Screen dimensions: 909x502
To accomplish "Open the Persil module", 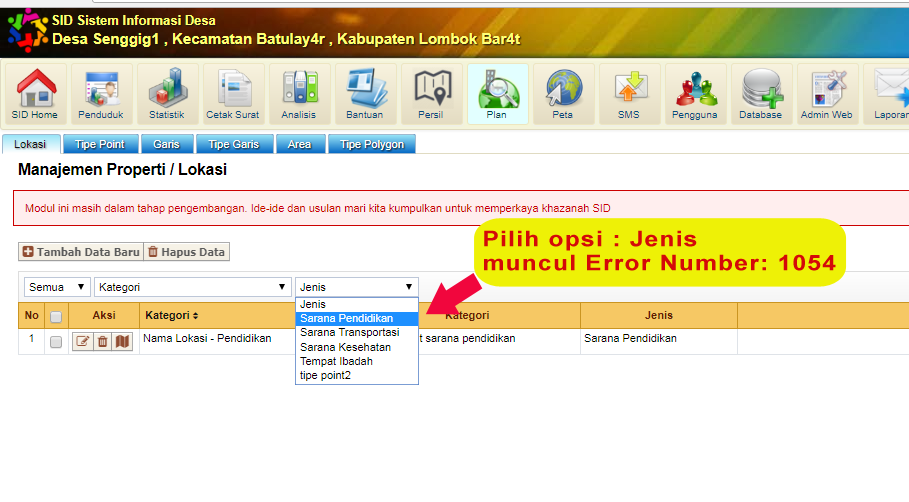I will (431, 94).
